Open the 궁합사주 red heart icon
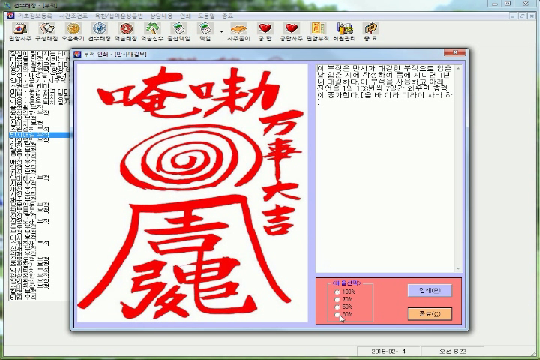The width and height of the screenshot is (540, 360). 291,29
